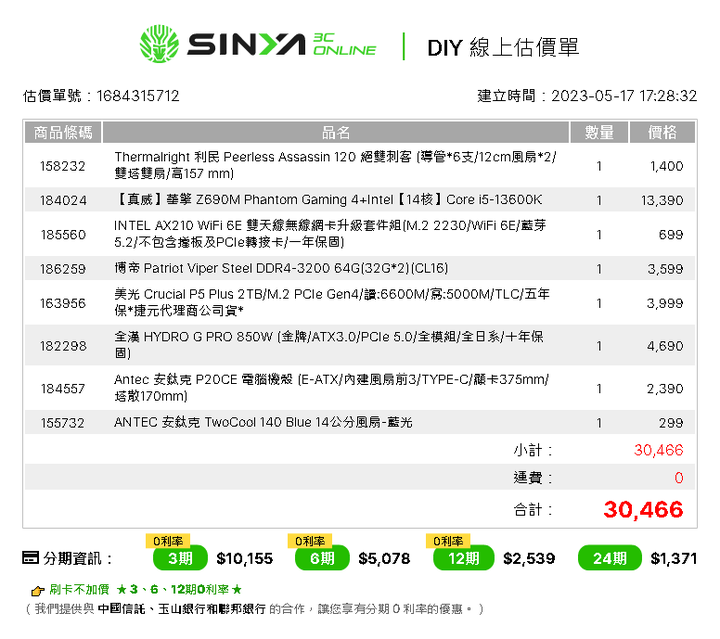720x639 pixels.
Task: Select the 24期 installment badge
Action: coord(609,558)
